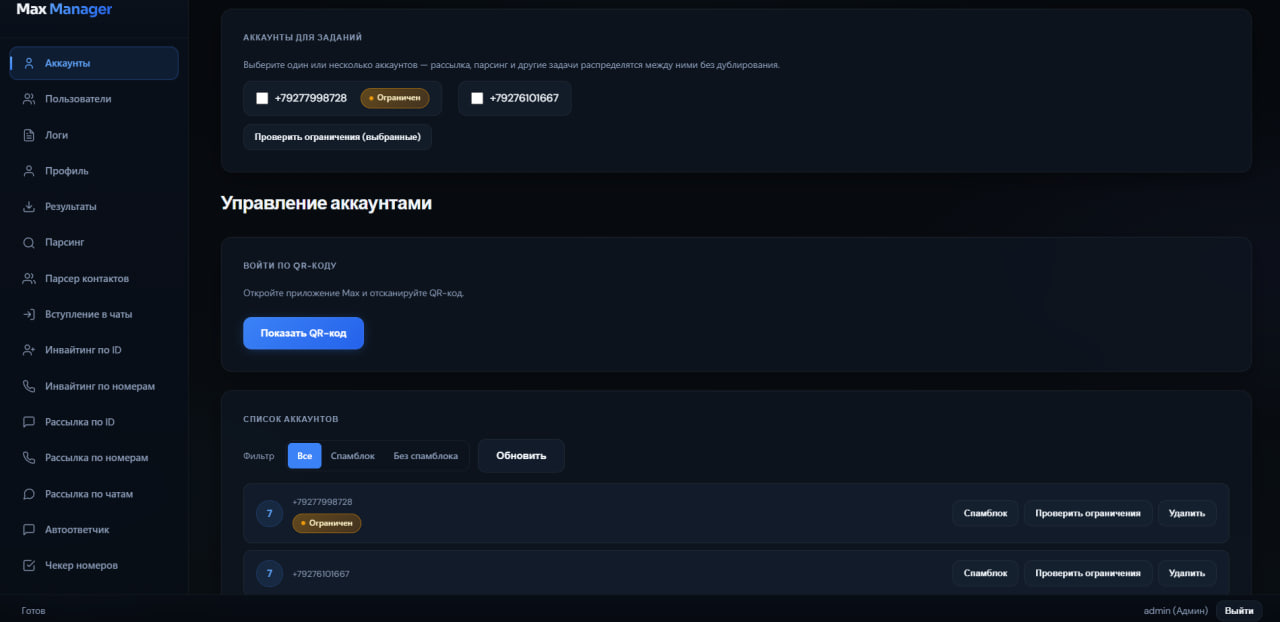Click Проверить ограничения (выбранные) button
The image size is (1280, 622).
[x=337, y=137]
